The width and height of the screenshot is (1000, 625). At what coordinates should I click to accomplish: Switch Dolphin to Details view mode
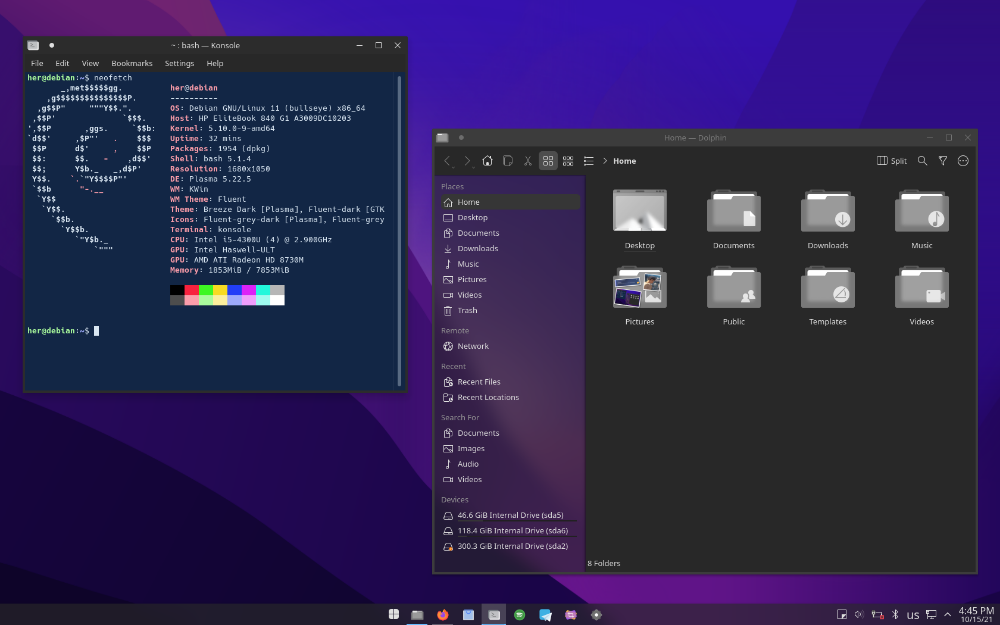pos(589,161)
